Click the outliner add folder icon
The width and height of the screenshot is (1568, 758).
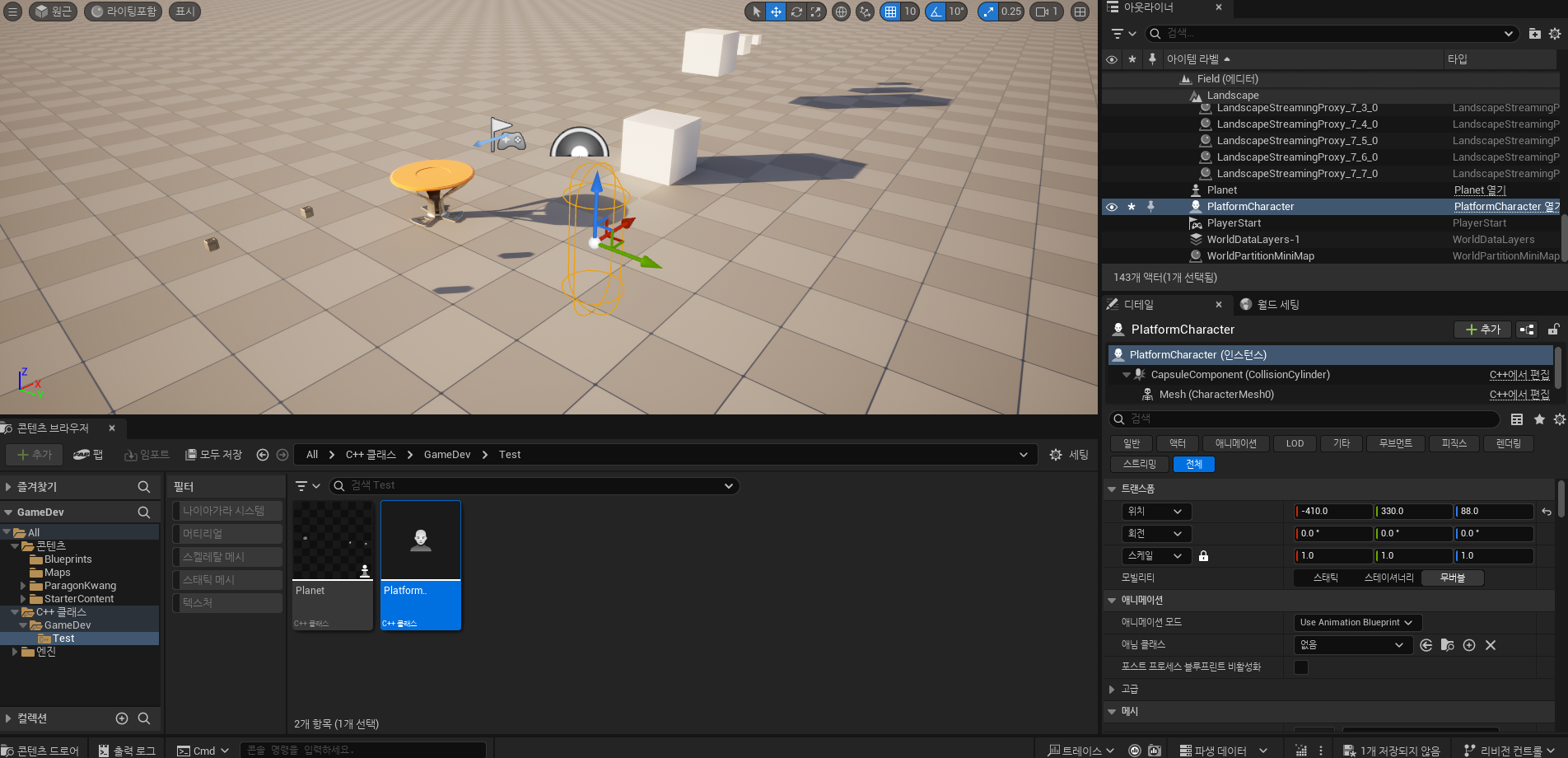pos(1534,34)
